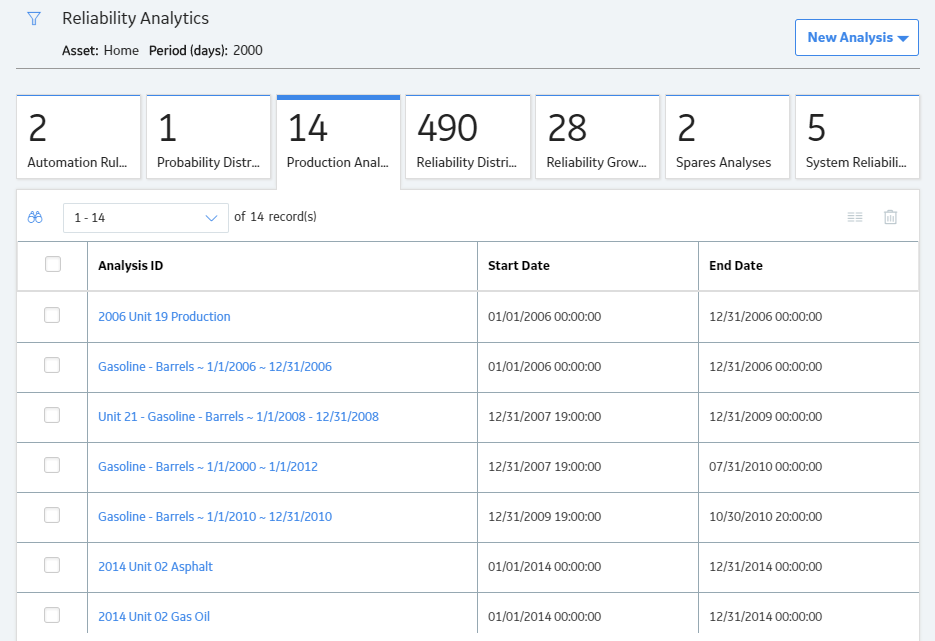
Task: Check the Gasoline 1/1/2000 ~ 1/1/2012 row
Action: (x=52, y=465)
